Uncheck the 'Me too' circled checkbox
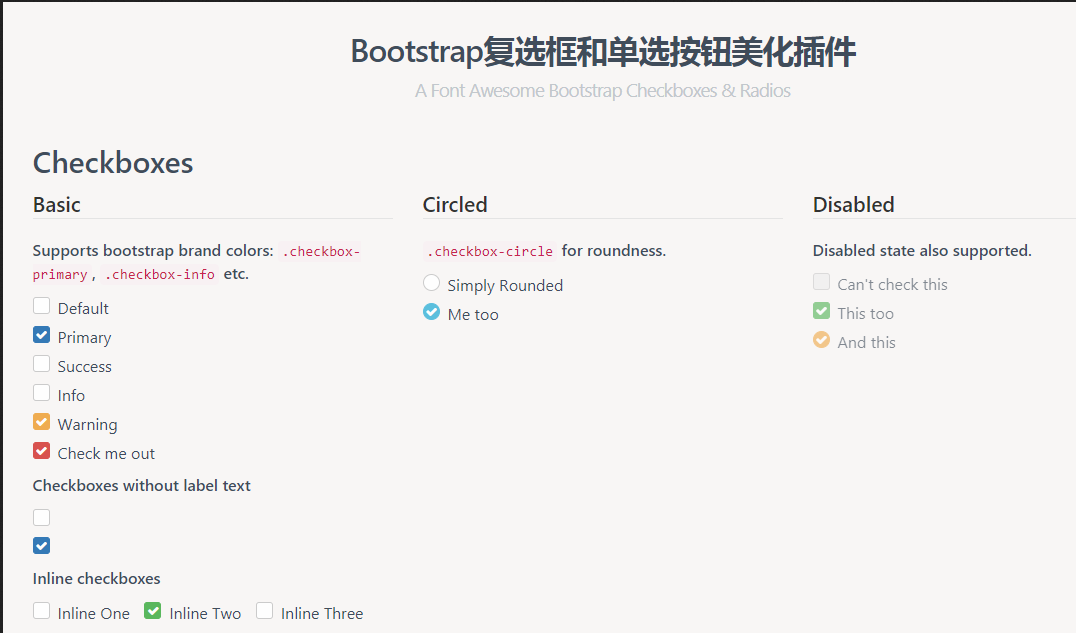This screenshot has width=1076, height=633. point(431,312)
